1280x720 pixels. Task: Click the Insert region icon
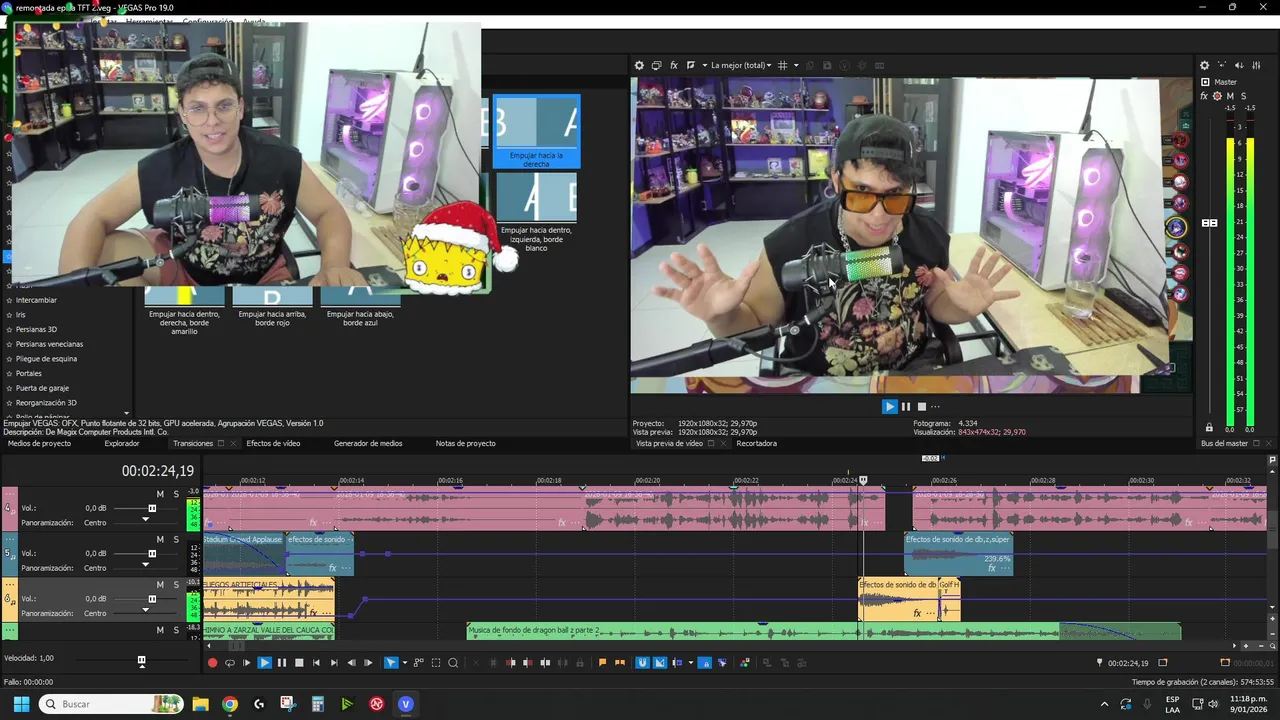[620, 662]
